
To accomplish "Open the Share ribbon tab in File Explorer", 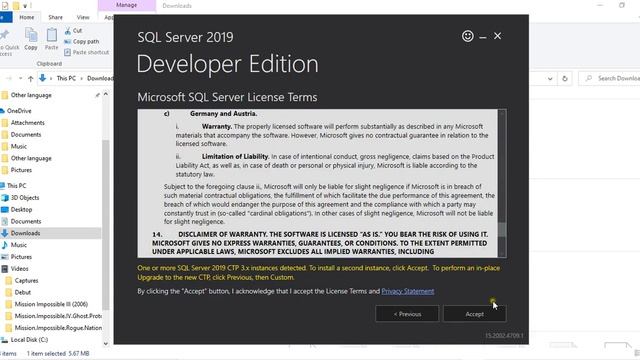I will point(55,17).
